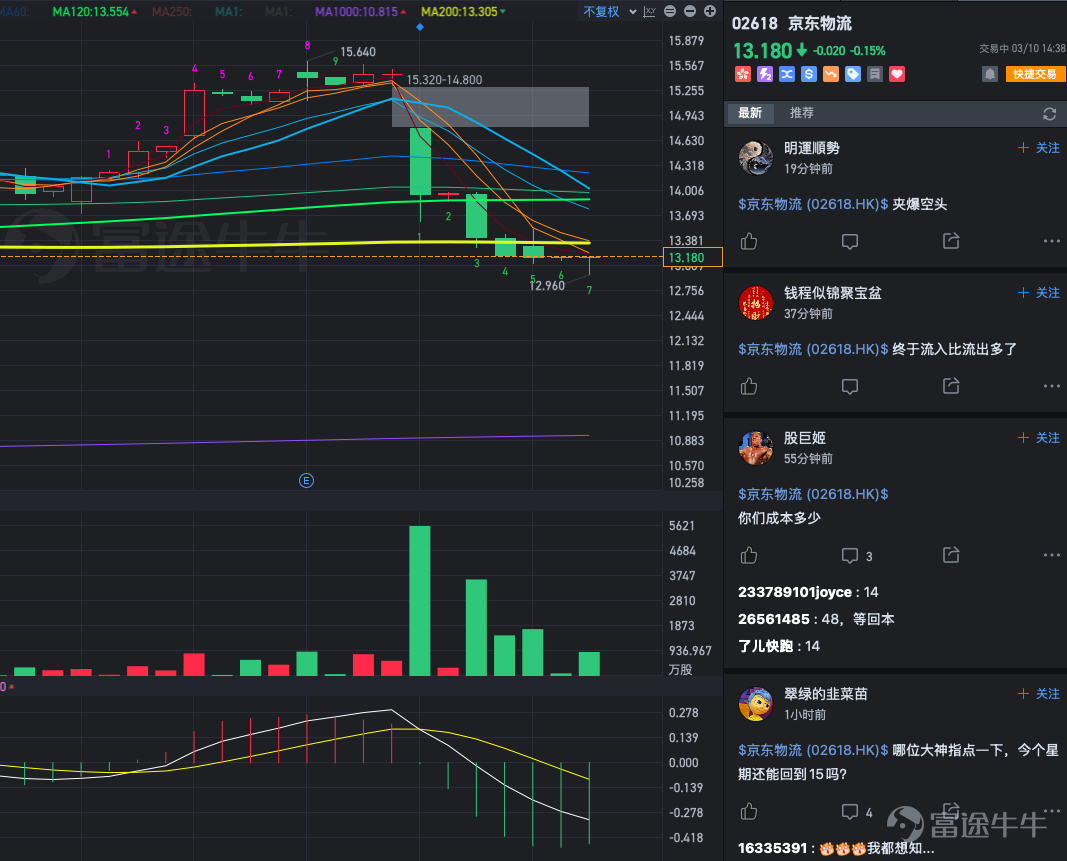Click the 快捷交易 quick trade button

(x=1035, y=74)
